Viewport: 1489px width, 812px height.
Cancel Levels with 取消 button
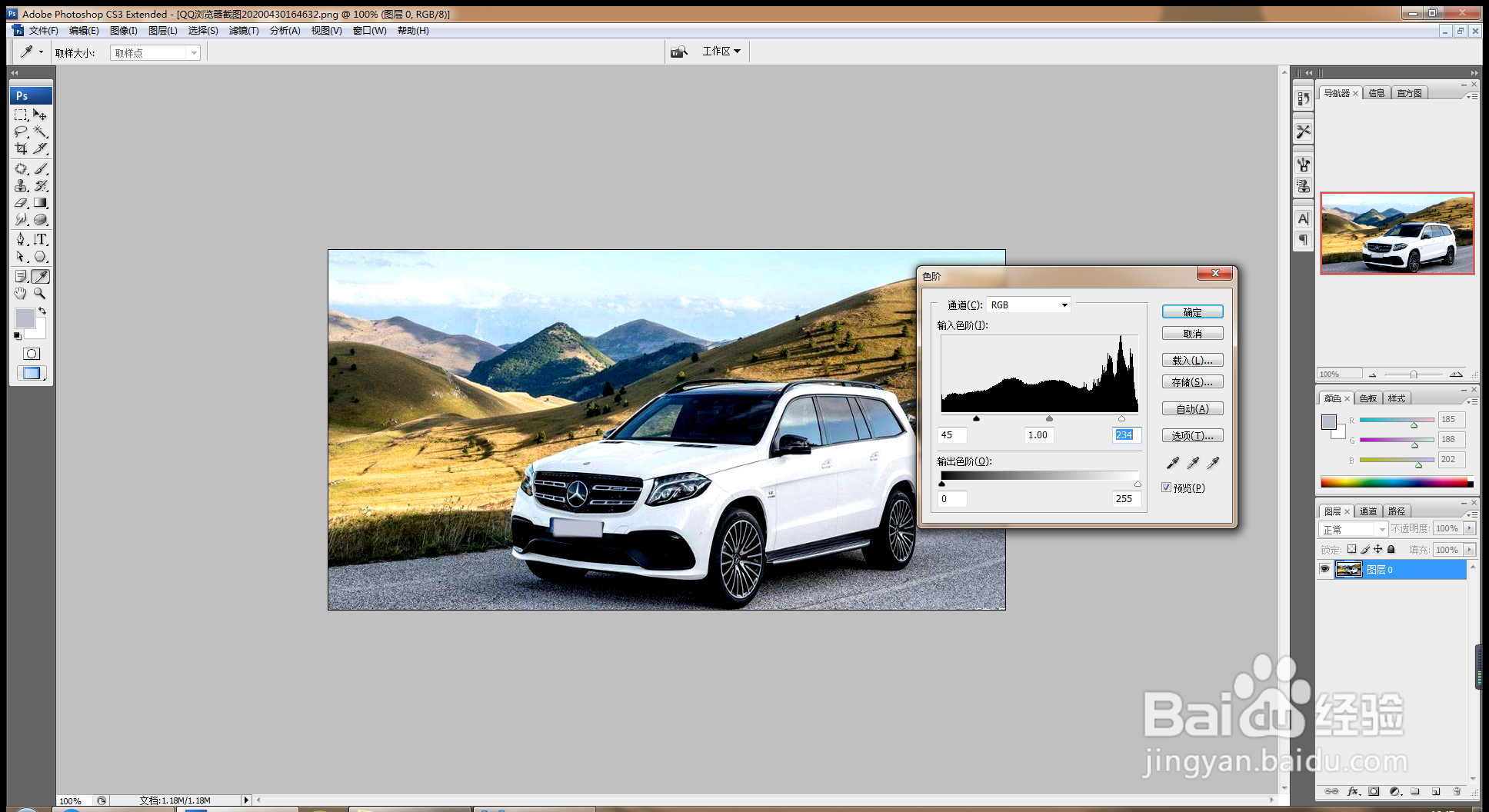click(x=1192, y=334)
